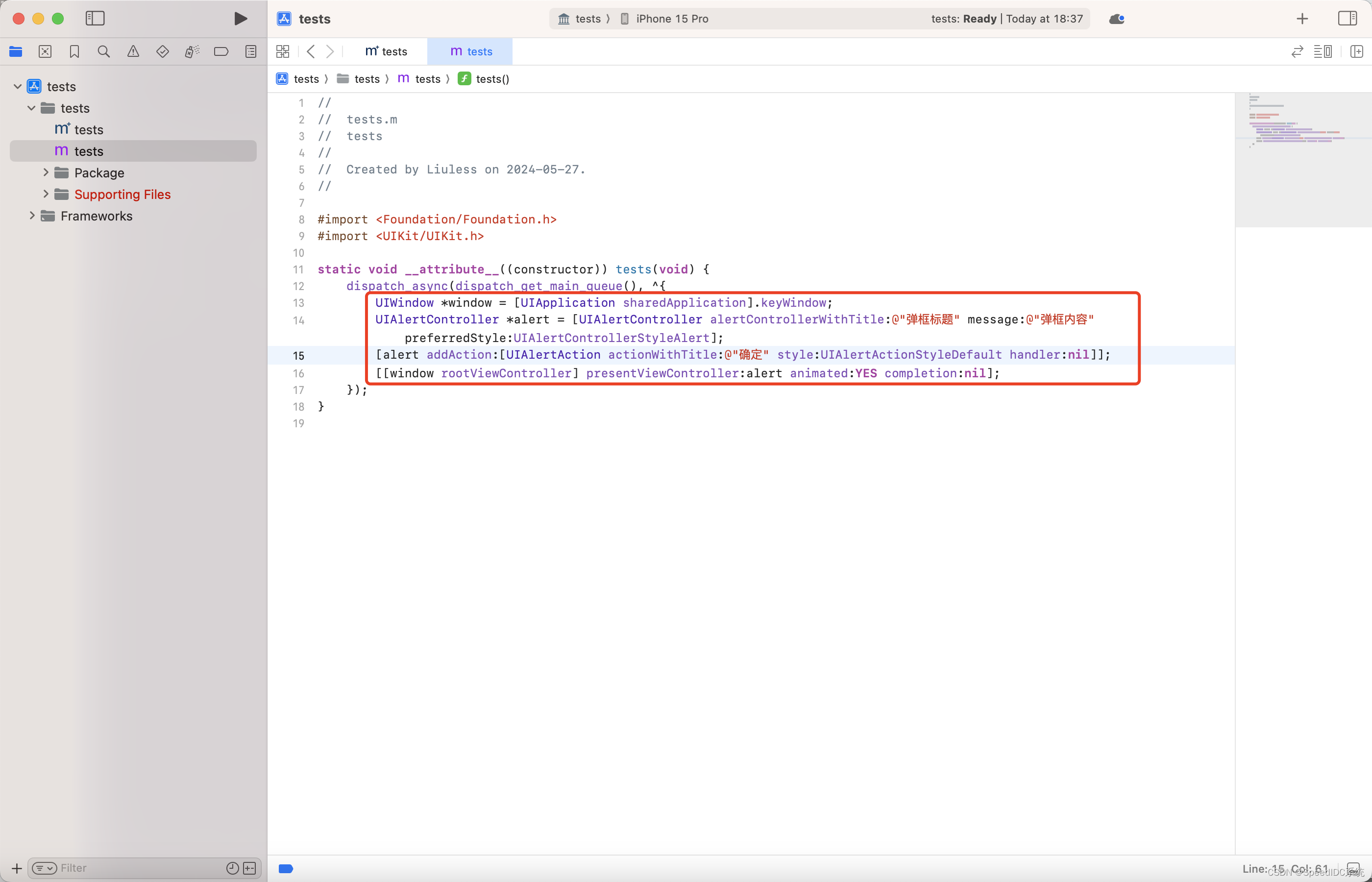Click tests folder in breadcrumb

click(x=359, y=79)
